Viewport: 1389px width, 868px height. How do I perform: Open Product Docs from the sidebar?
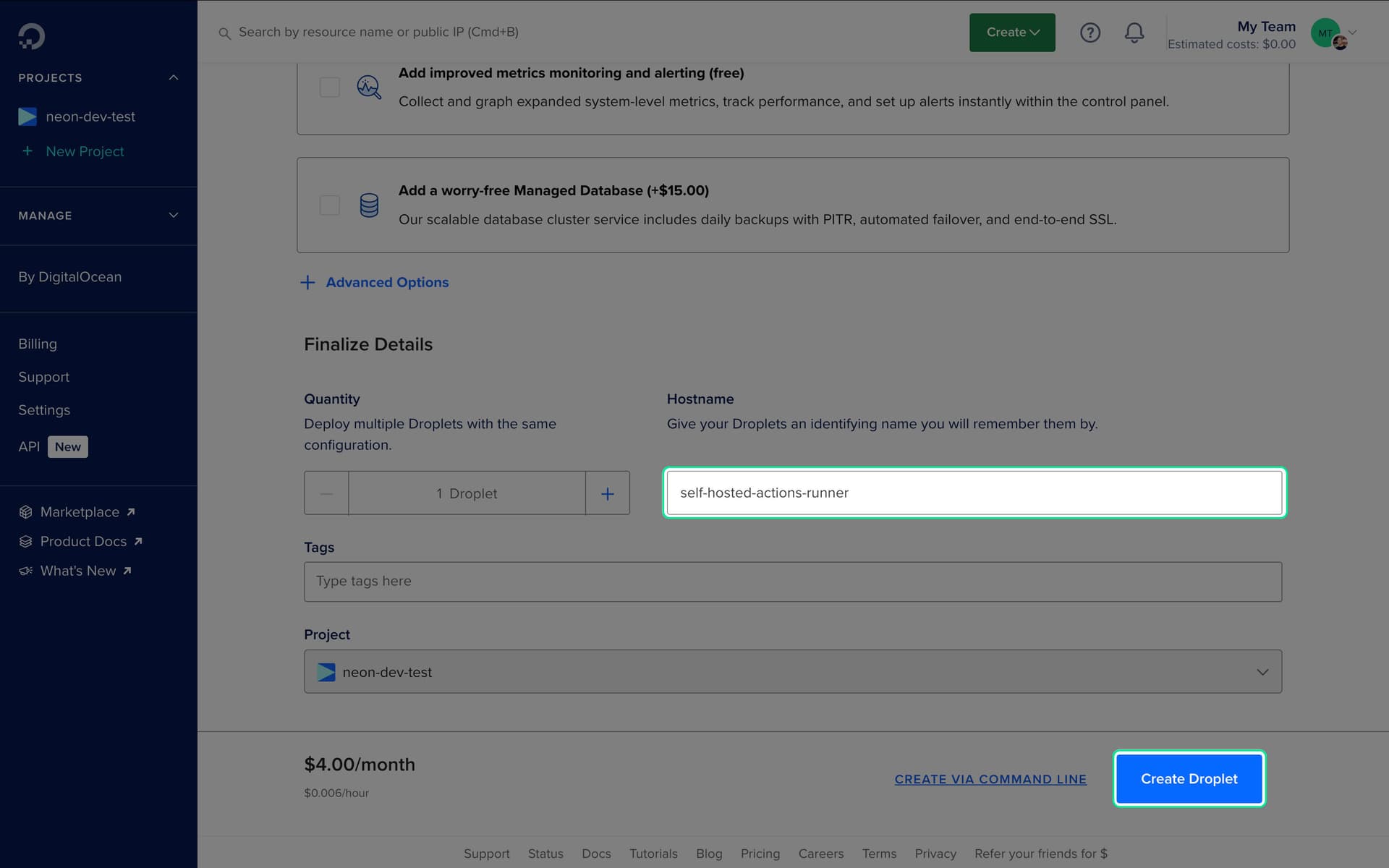[83, 541]
